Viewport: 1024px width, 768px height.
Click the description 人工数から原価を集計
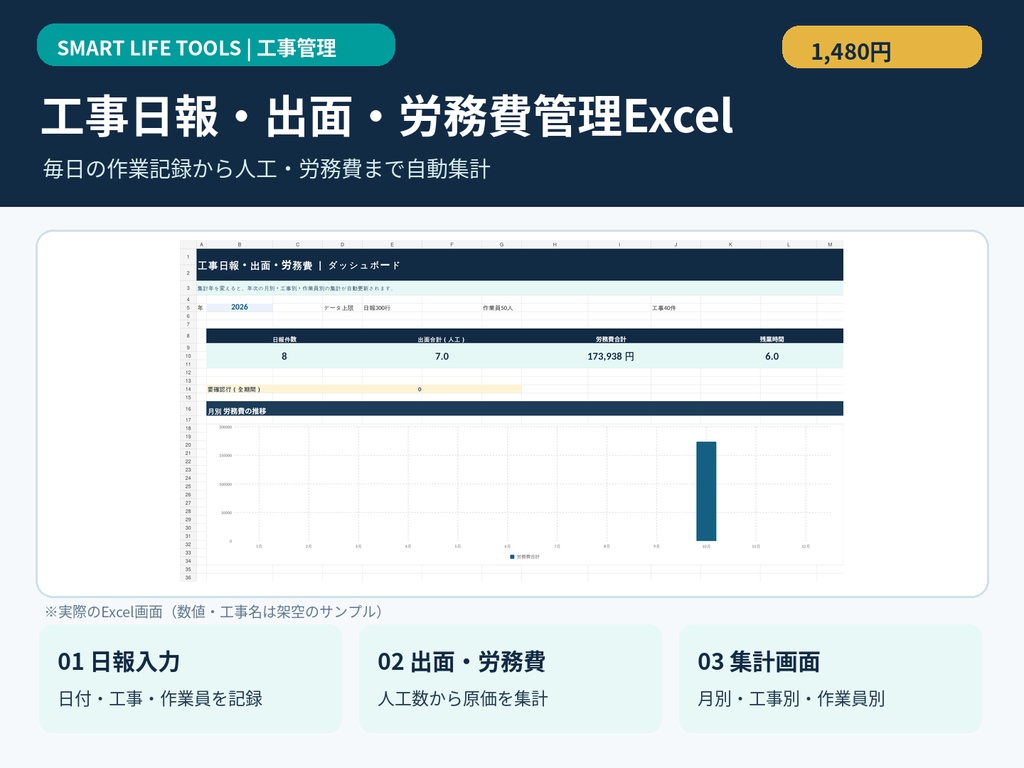[x=462, y=699]
